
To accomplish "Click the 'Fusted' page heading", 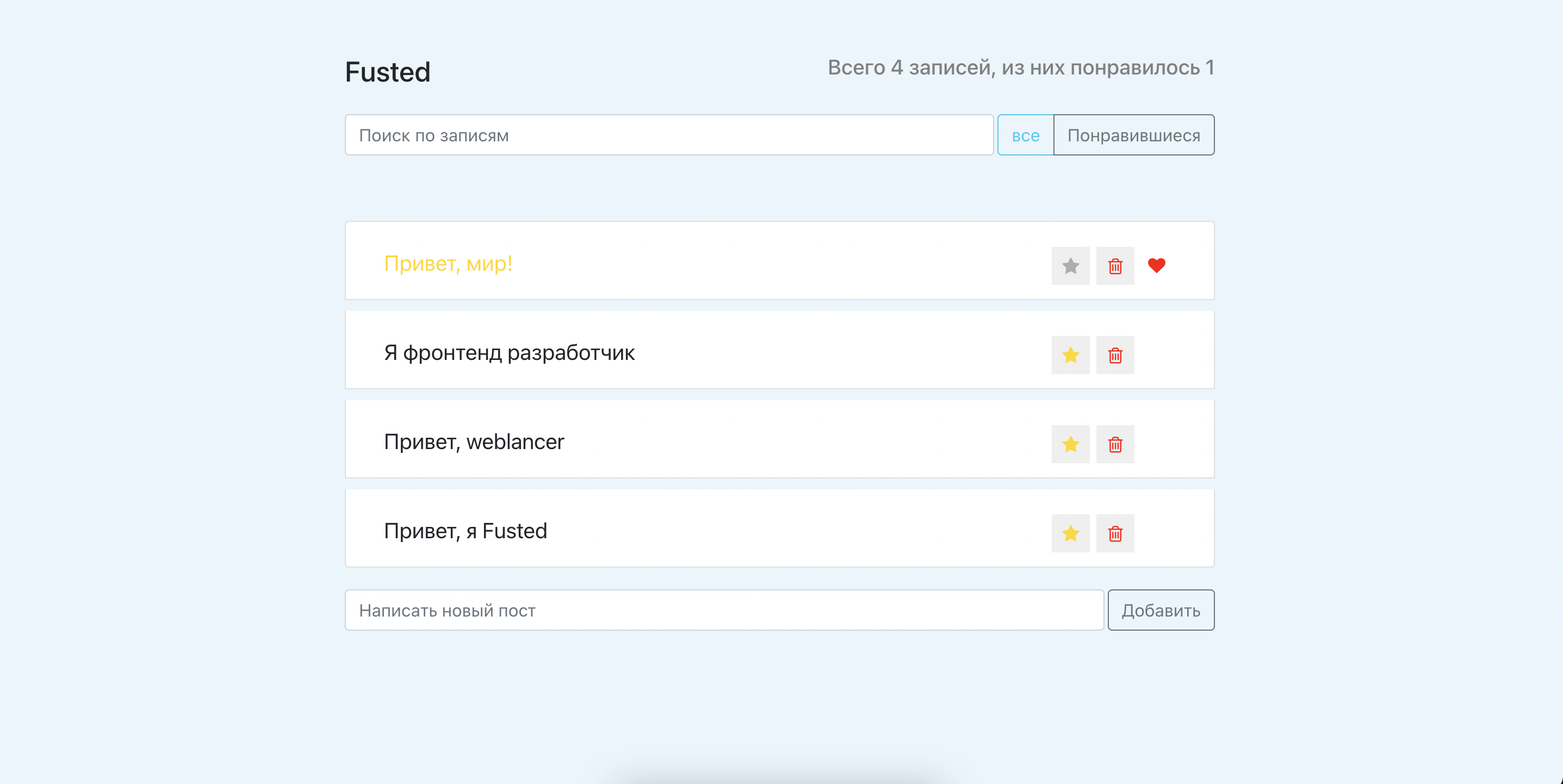I will pyautogui.click(x=388, y=72).
